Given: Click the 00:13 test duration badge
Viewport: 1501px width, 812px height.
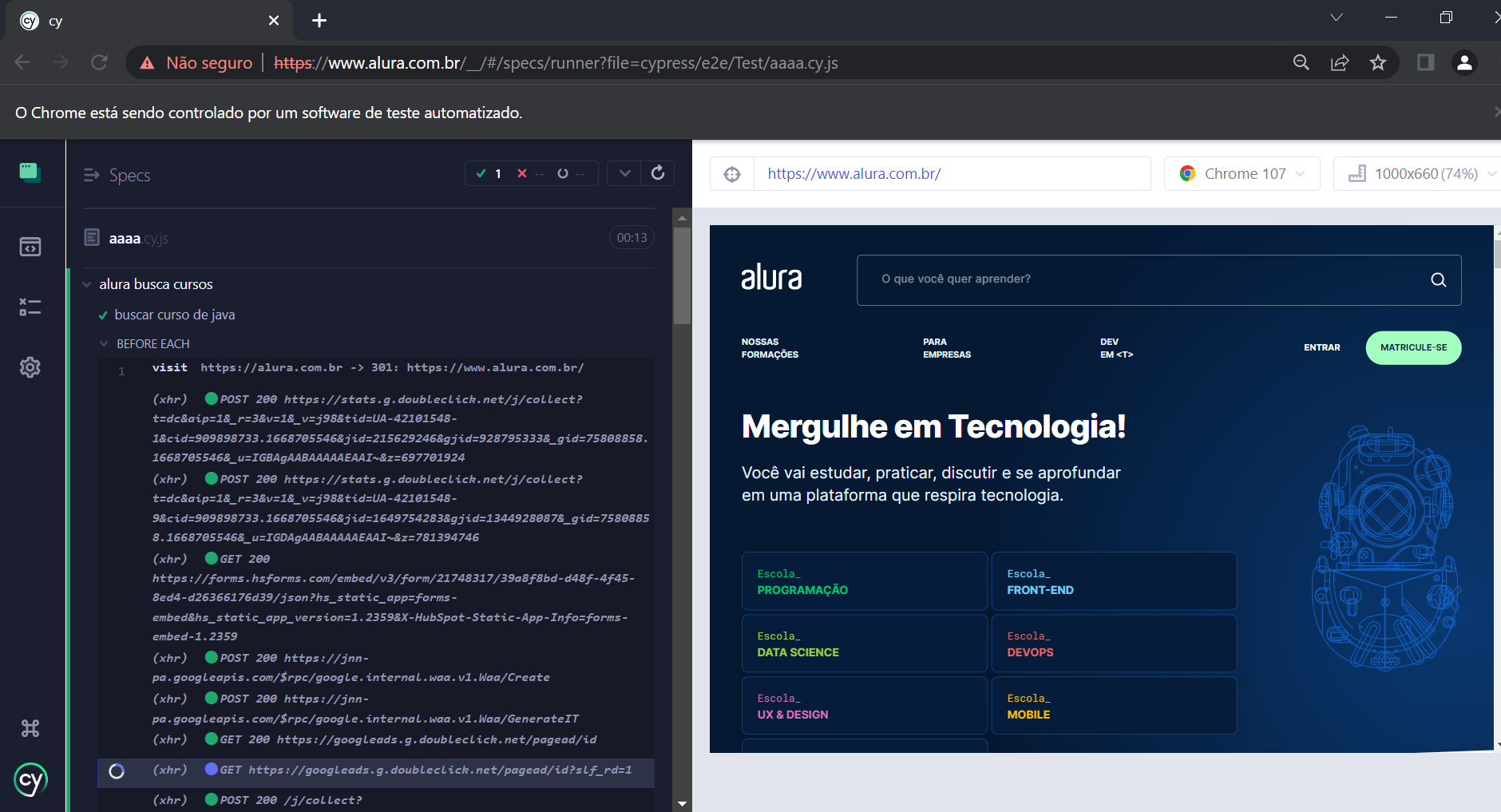Looking at the screenshot, I should pos(632,238).
